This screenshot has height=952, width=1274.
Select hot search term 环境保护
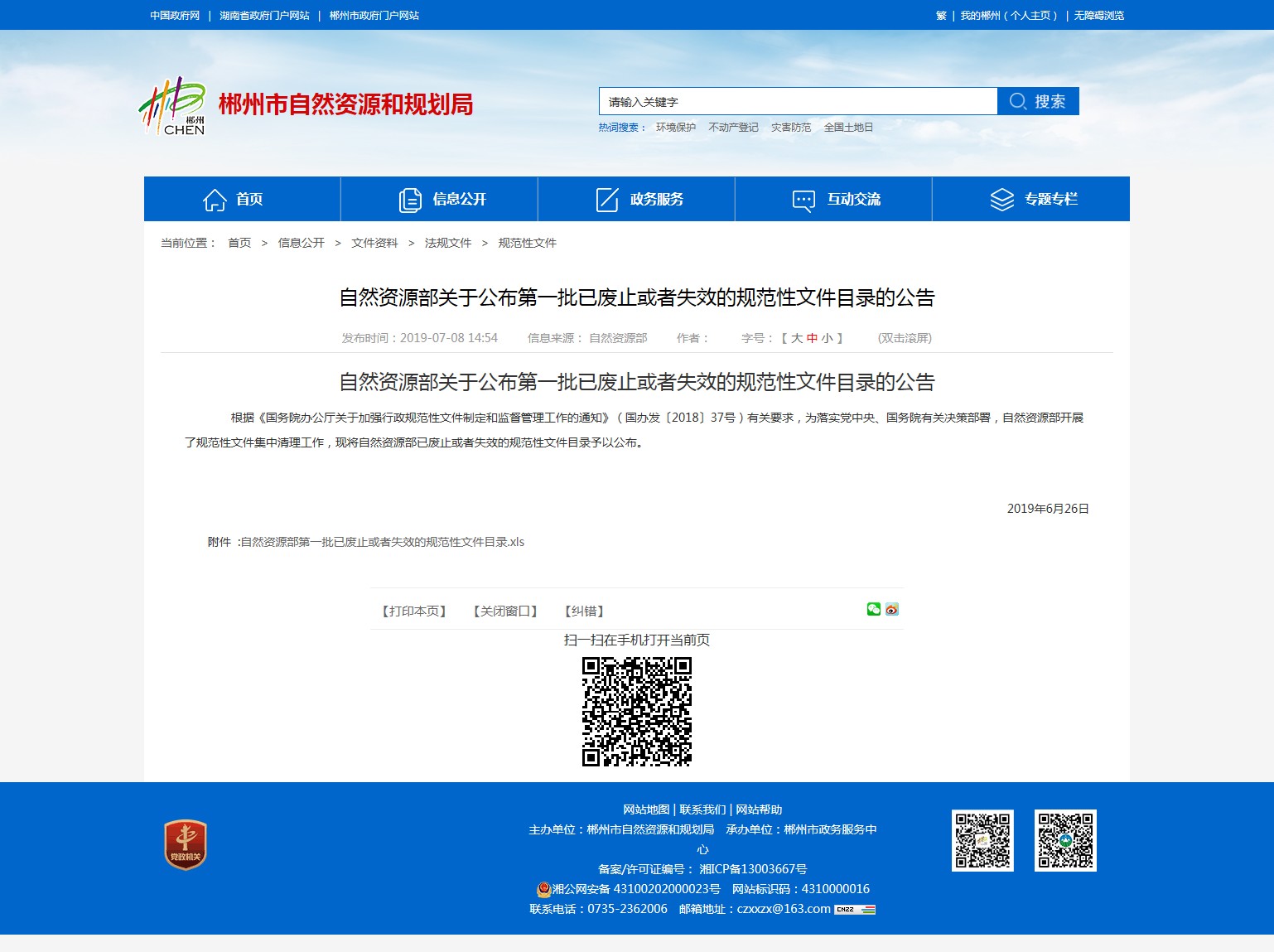pyautogui.click(x=676, y=128)
